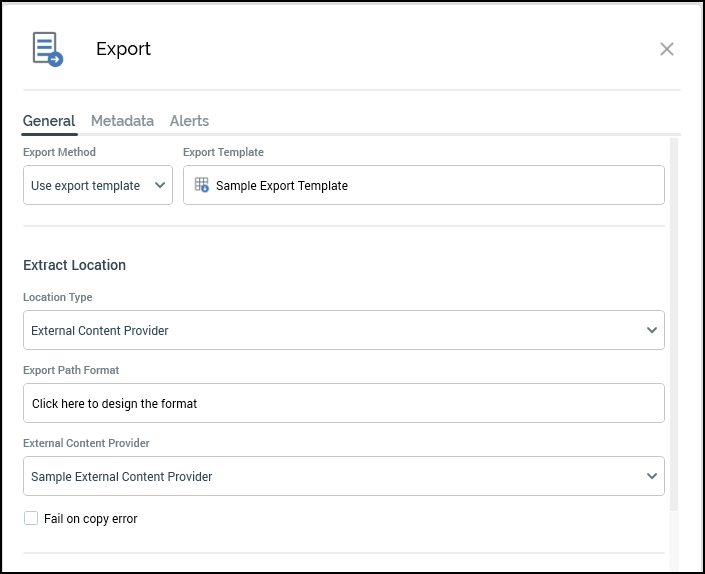
Task: Enable the Fail on copy error checkbox
Action: [31, 518]
